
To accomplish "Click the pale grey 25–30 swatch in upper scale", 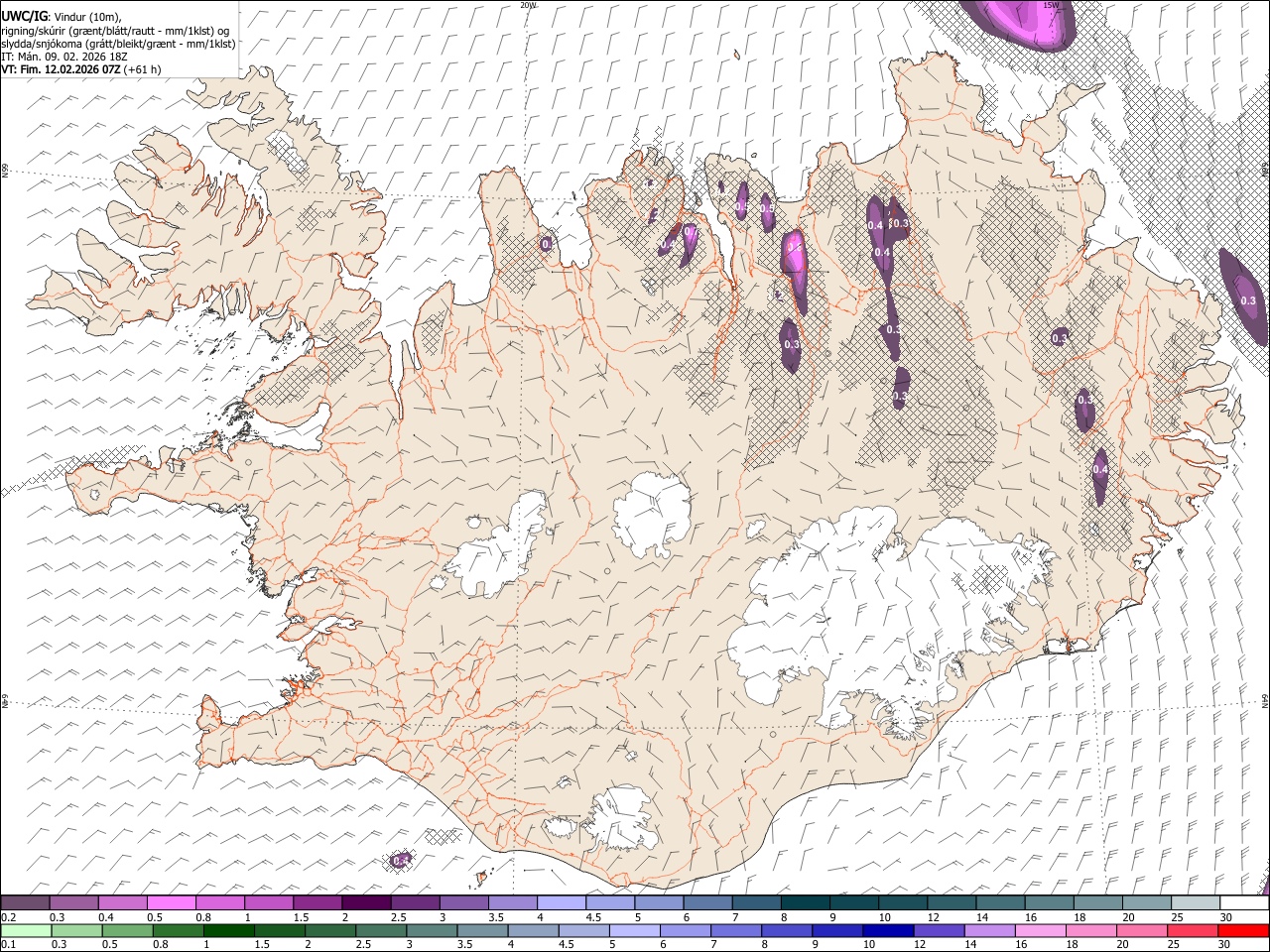I will coord(1196,903).
